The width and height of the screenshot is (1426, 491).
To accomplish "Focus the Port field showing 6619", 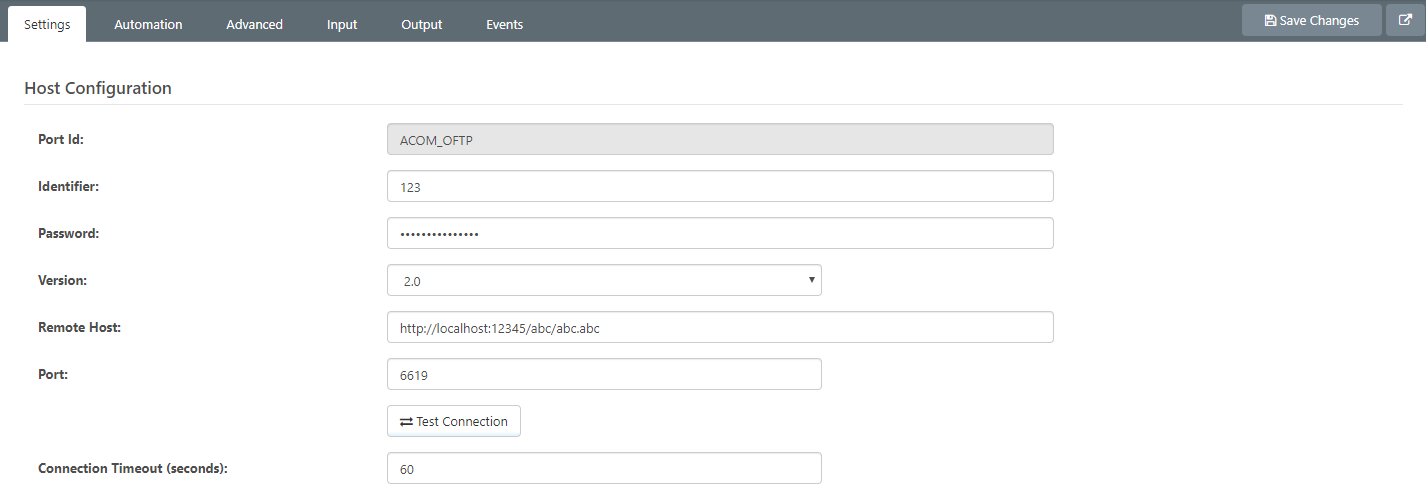I will point(603,374).
